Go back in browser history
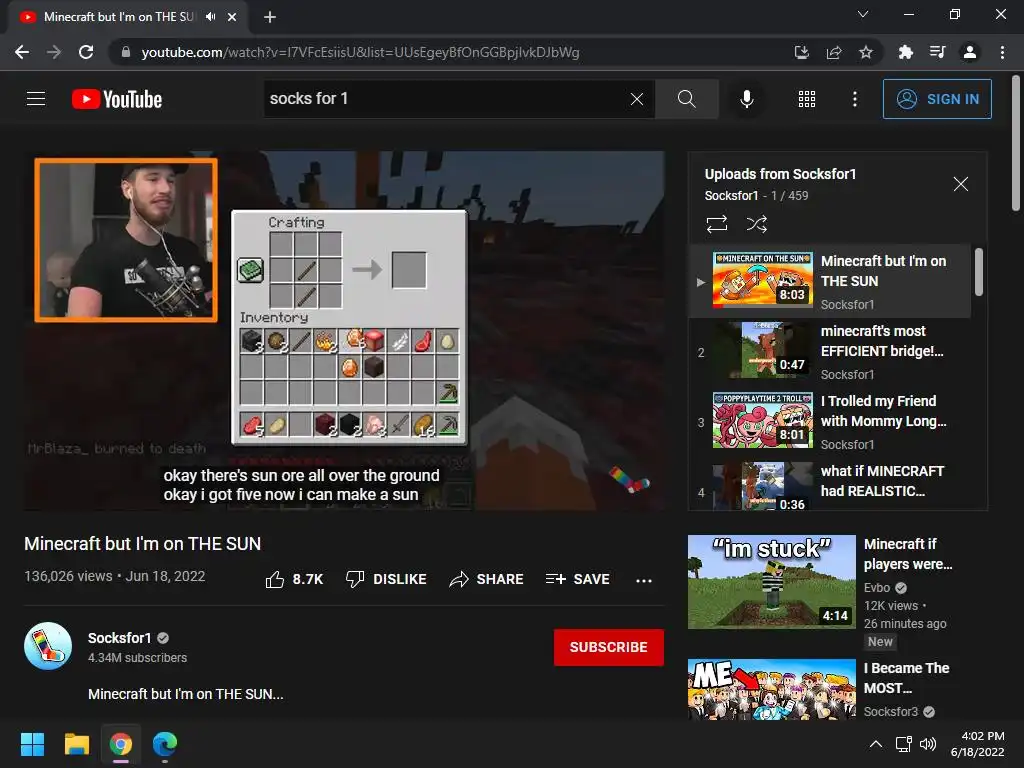Screen dimensions: 1024x768 pos(22,52)
